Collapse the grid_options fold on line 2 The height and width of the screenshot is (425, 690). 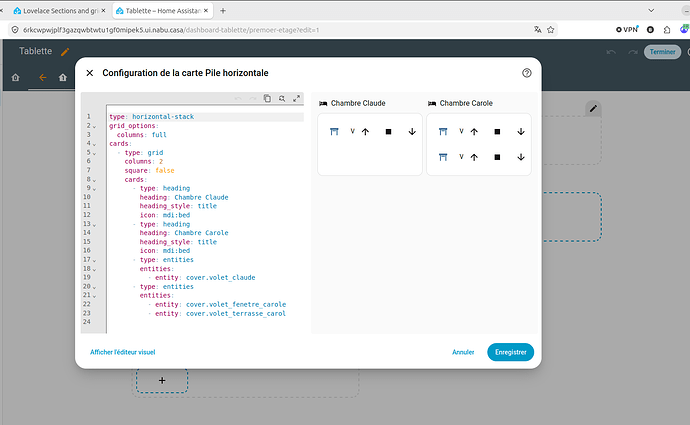(94, 127)
